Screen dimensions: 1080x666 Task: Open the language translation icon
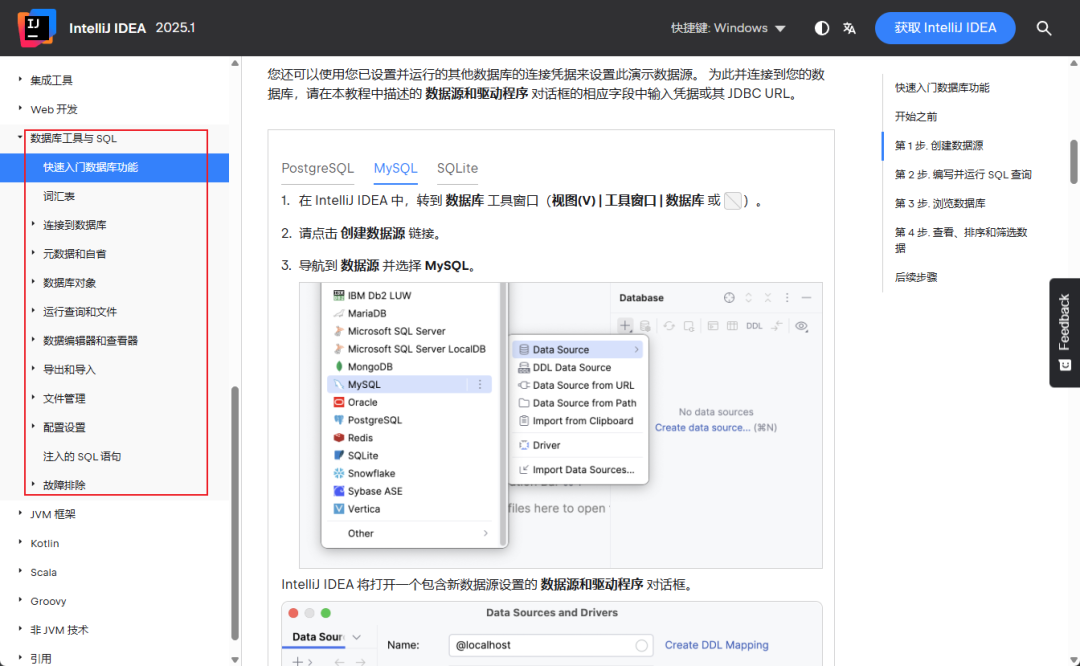point(849,28)
